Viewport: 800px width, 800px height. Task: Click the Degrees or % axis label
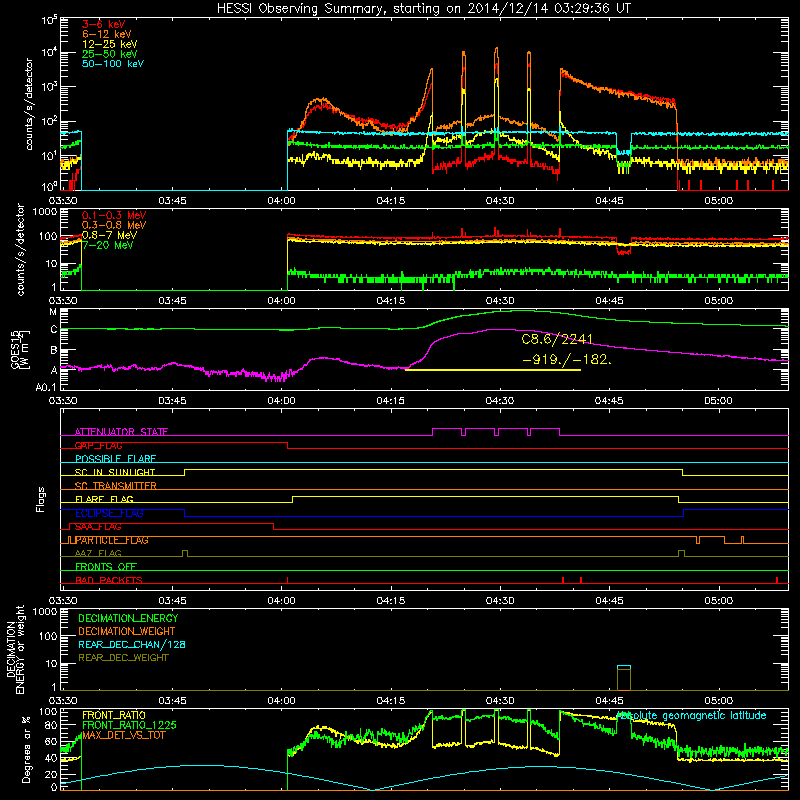[x=26, y=750]
